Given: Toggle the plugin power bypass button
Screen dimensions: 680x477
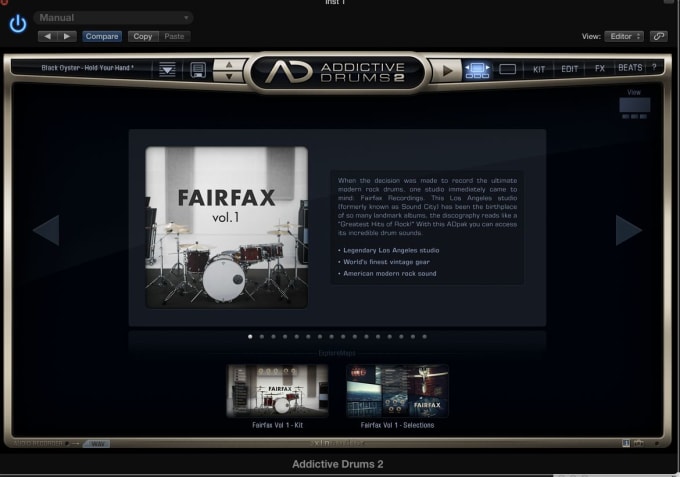Looking at the screenshot, I should 18,23.
